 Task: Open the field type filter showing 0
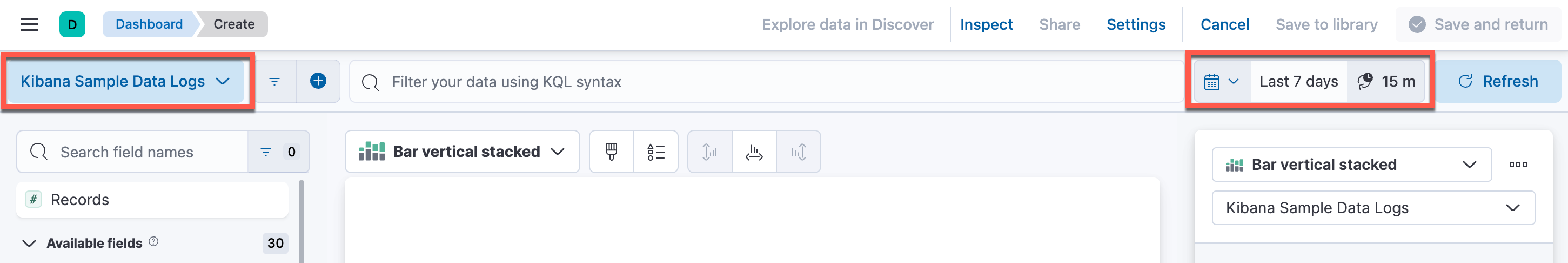pyautogui.click(x=278, y=152)
